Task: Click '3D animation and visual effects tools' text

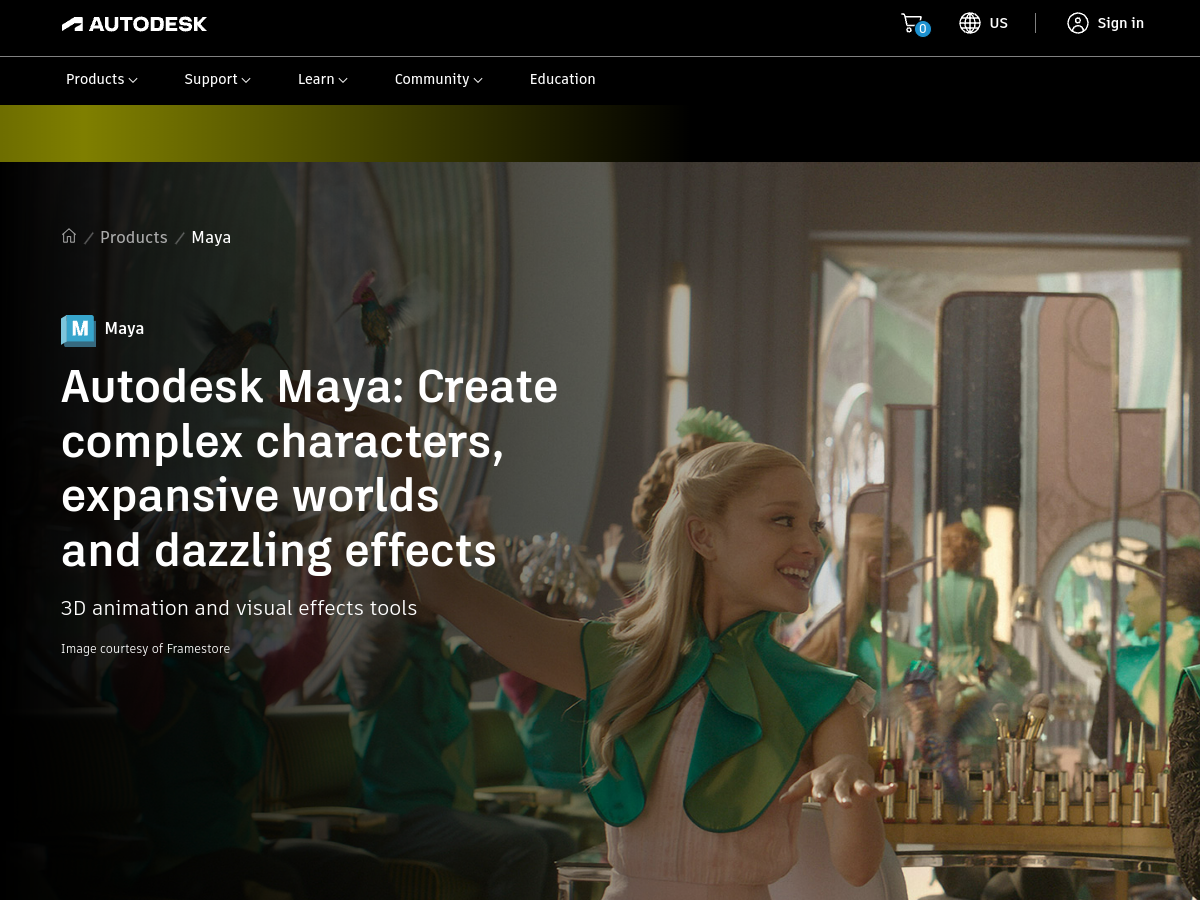Action: coord(239,608)
